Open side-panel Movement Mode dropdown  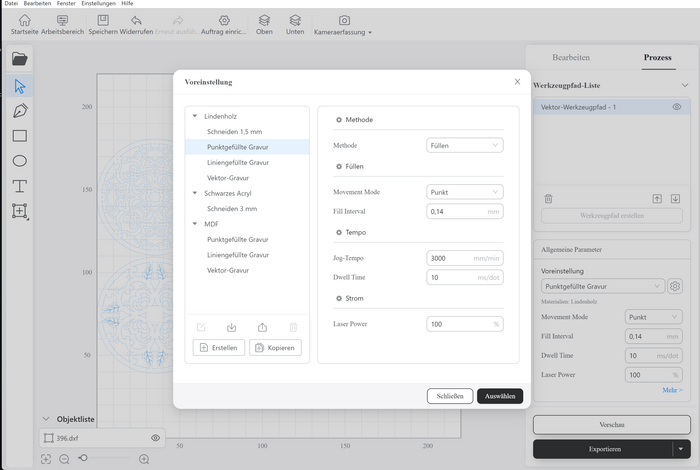coord(654,317)
